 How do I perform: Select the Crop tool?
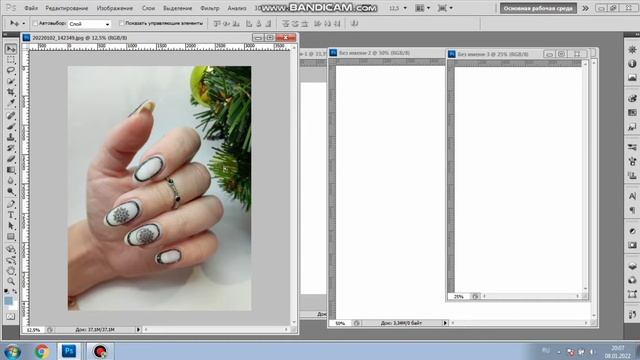11,92
